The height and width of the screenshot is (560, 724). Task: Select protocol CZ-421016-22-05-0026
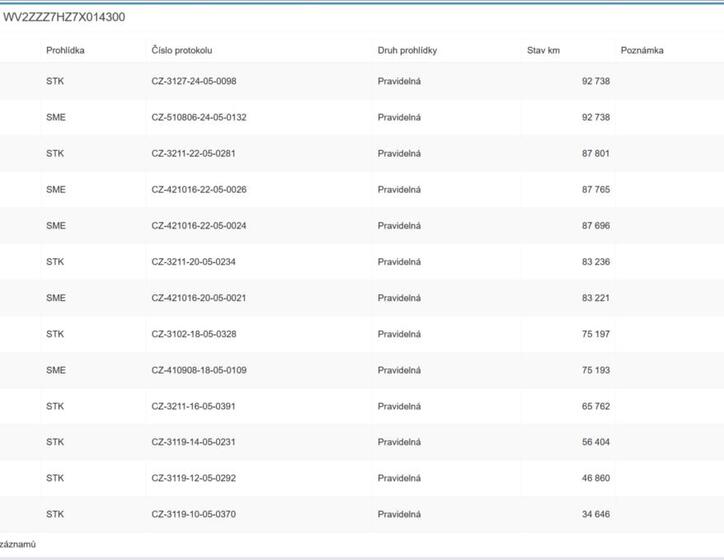pos(199,189)
